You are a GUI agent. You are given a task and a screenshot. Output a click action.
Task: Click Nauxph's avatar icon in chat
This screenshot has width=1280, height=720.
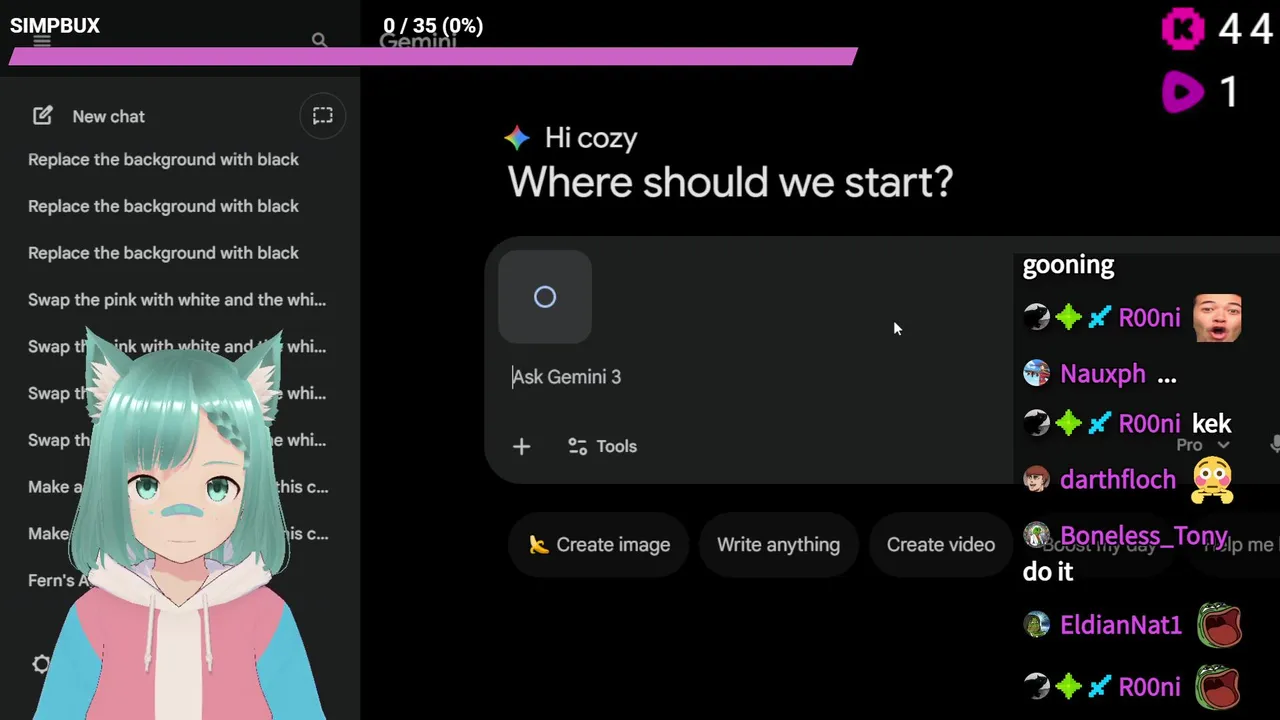tap(1037, 374)
